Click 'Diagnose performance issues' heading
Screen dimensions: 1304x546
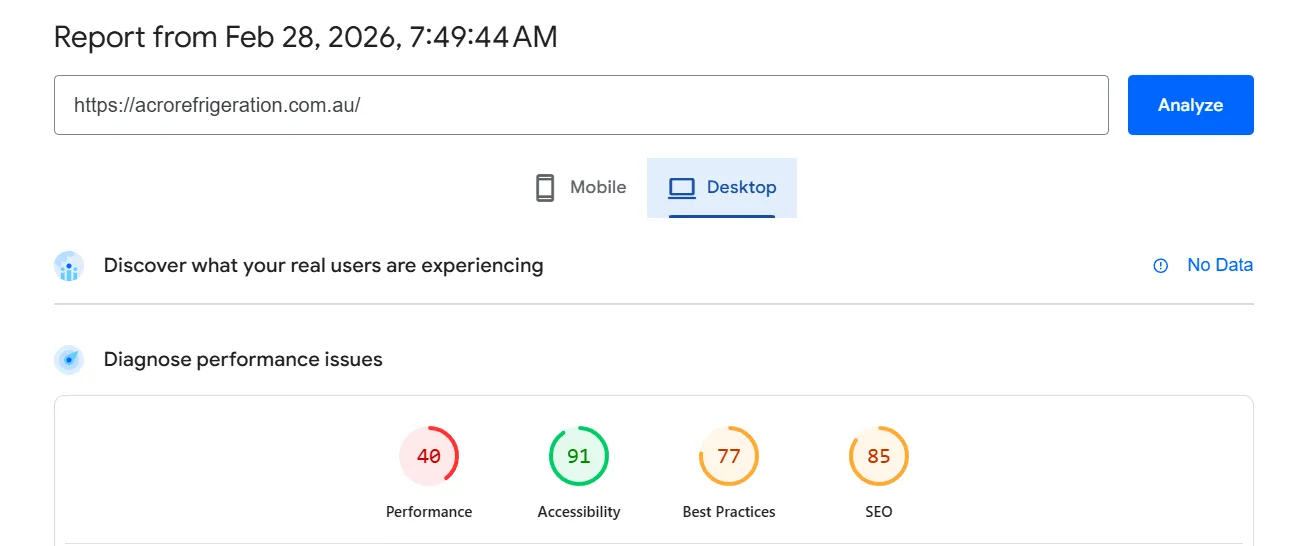click(x=243, y=360)
